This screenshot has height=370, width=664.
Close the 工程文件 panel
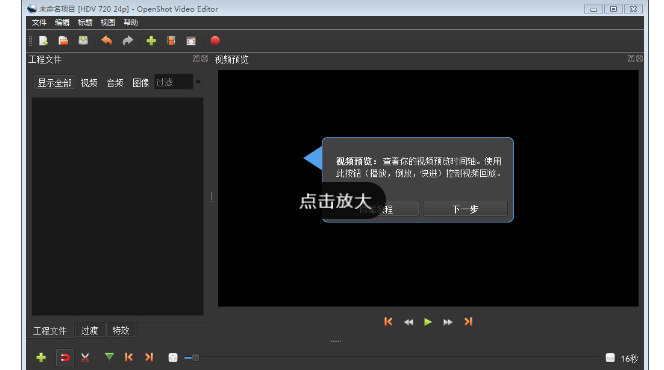click(x=205, y=59)
